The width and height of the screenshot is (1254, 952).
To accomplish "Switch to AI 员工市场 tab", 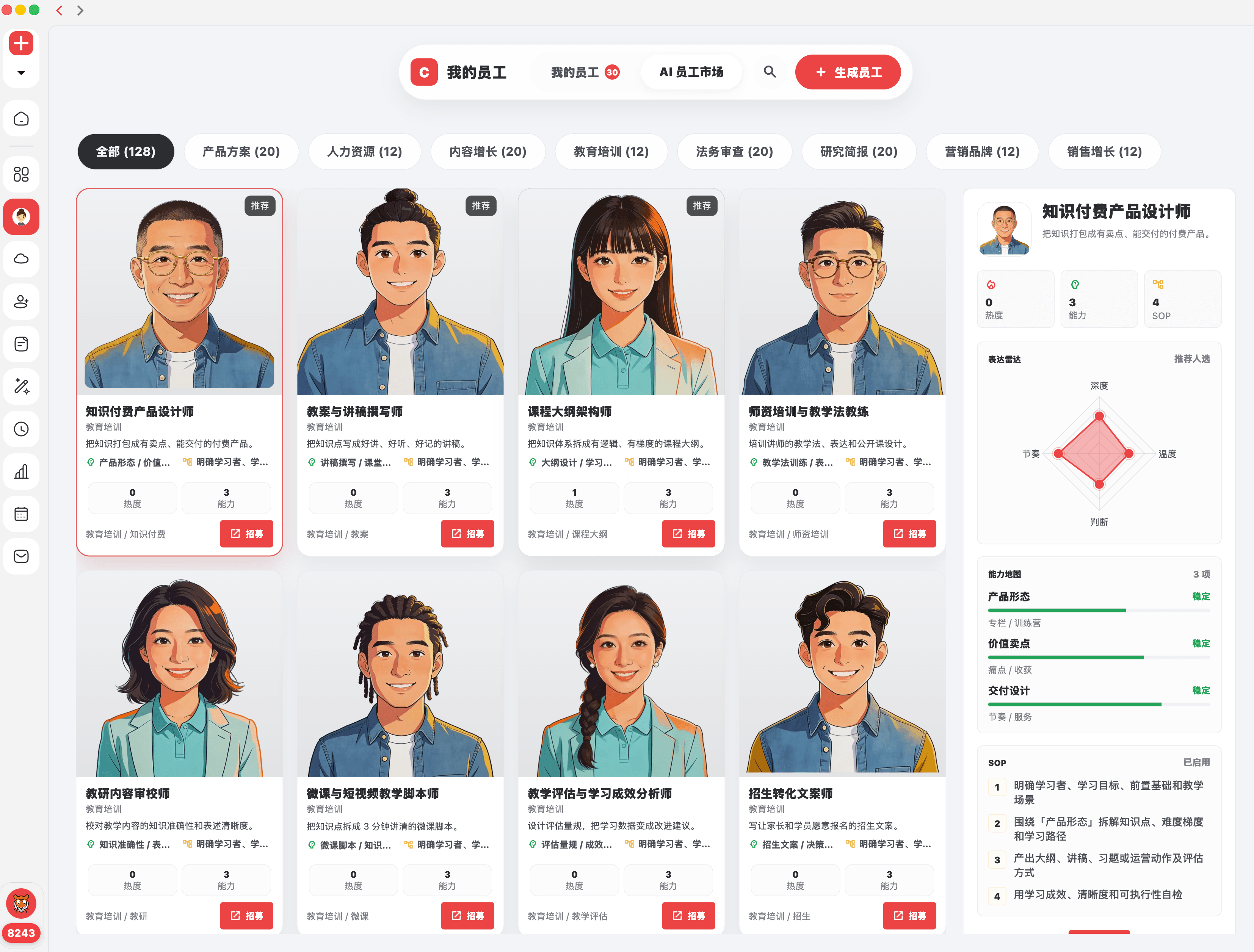I will [x=691, y=72].
